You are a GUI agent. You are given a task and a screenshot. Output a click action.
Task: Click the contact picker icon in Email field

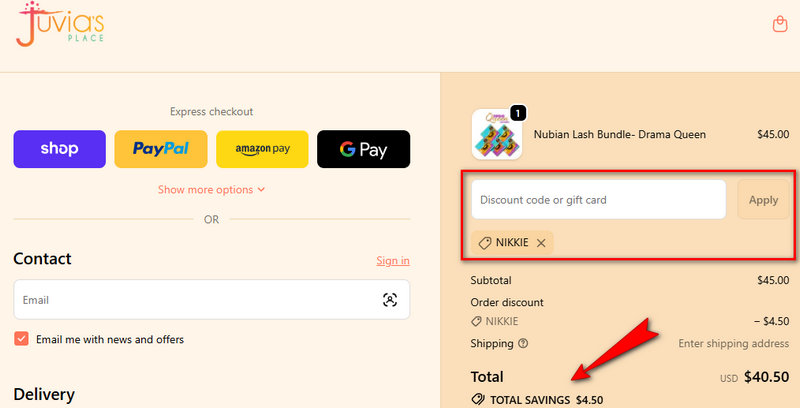click(389, 300)
